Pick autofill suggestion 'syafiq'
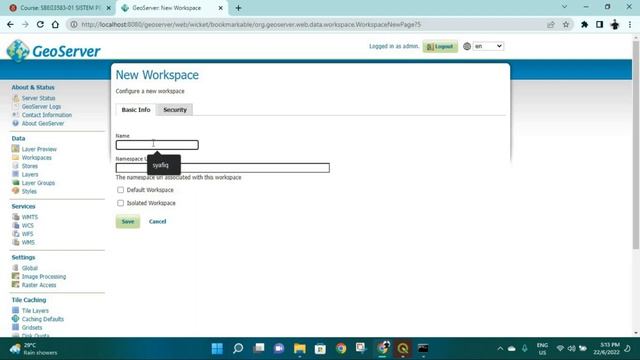The image size is (640, 360). point(164,165)
